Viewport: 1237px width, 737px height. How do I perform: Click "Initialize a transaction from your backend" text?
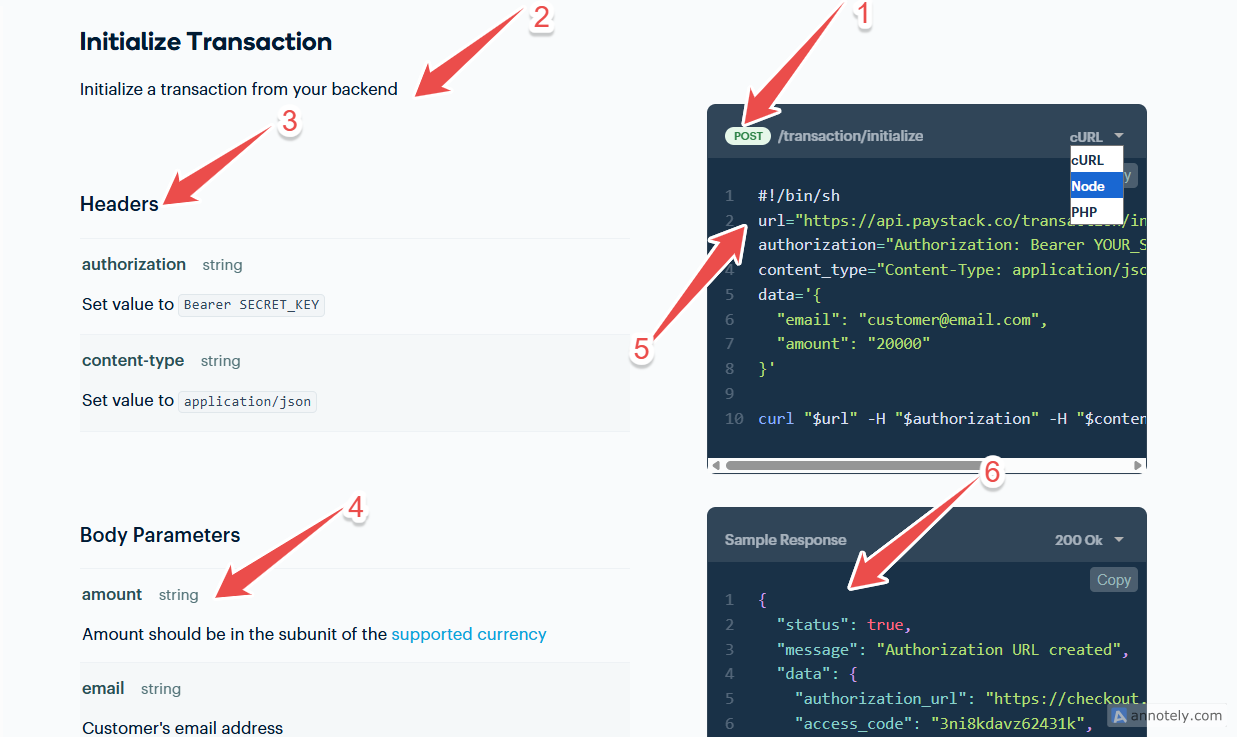coord(239,89)
